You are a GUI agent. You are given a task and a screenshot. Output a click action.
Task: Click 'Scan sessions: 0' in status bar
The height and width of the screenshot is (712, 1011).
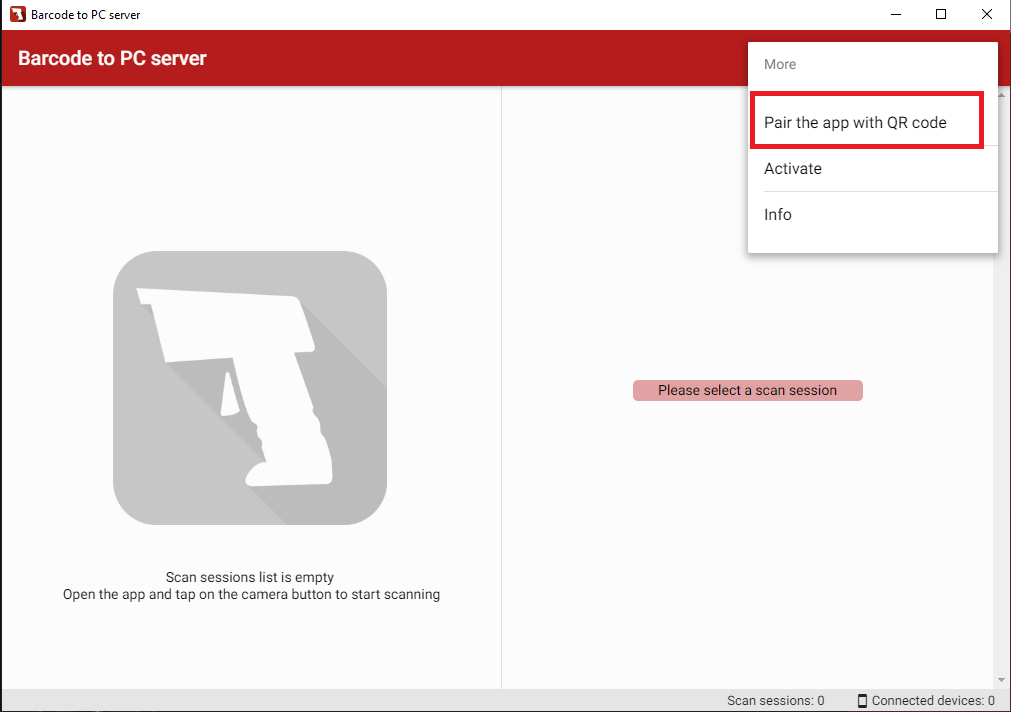pos(776,700)
